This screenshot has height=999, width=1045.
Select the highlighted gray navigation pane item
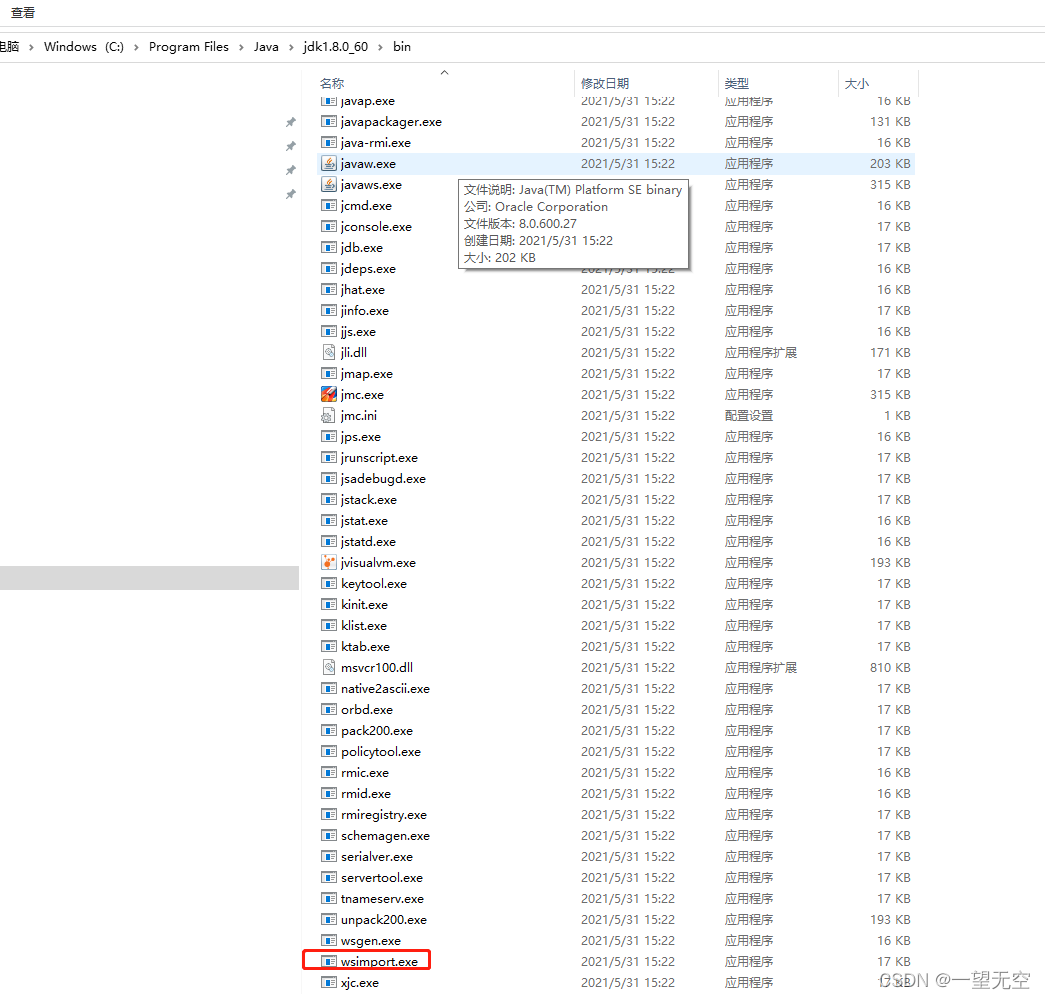pos(149,578)
